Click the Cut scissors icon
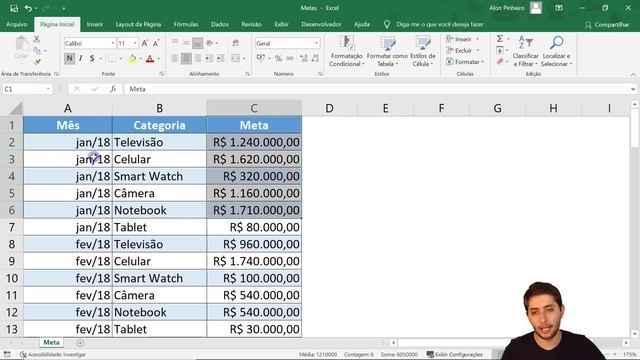640x360 pixels. point(36,39)
